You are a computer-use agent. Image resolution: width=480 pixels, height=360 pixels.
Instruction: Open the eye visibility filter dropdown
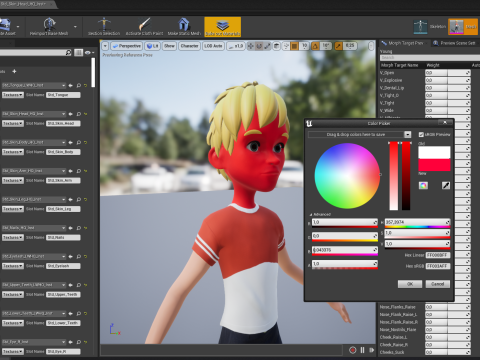click(89, 52)
